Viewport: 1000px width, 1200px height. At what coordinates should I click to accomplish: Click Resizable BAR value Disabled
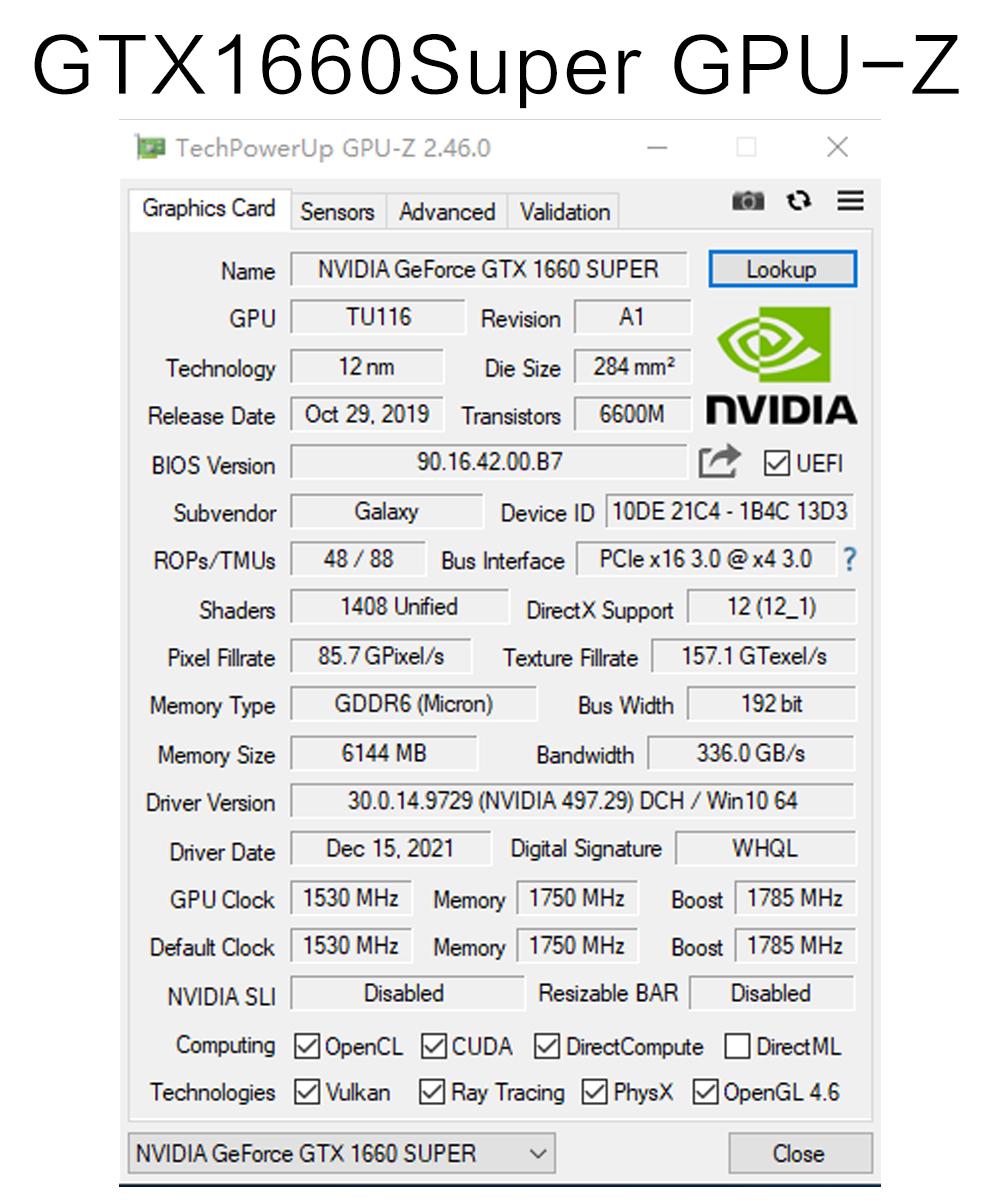pyautogui.click(x=771, y=993)
